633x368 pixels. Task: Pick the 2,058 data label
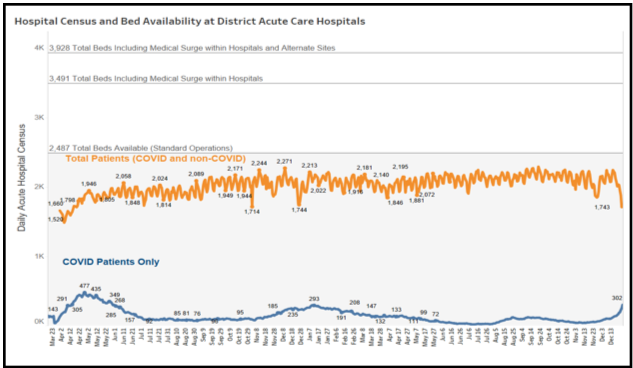click(x=124, y=176)
